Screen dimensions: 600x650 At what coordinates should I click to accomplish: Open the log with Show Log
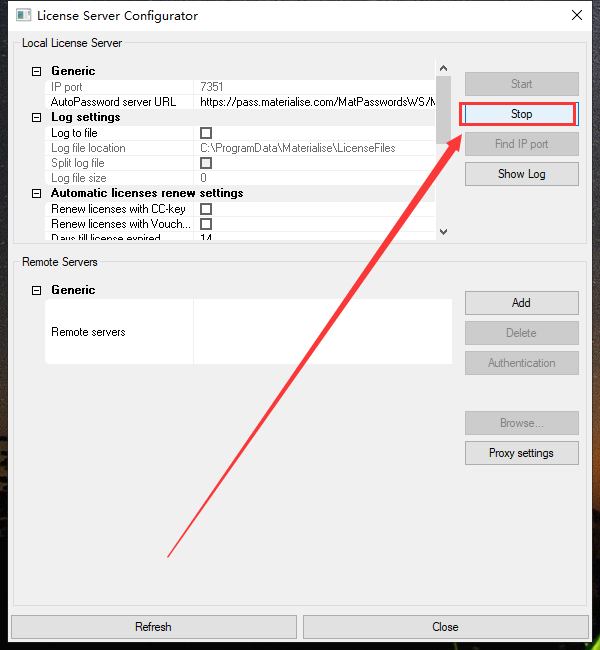click(x=521, y=174)
